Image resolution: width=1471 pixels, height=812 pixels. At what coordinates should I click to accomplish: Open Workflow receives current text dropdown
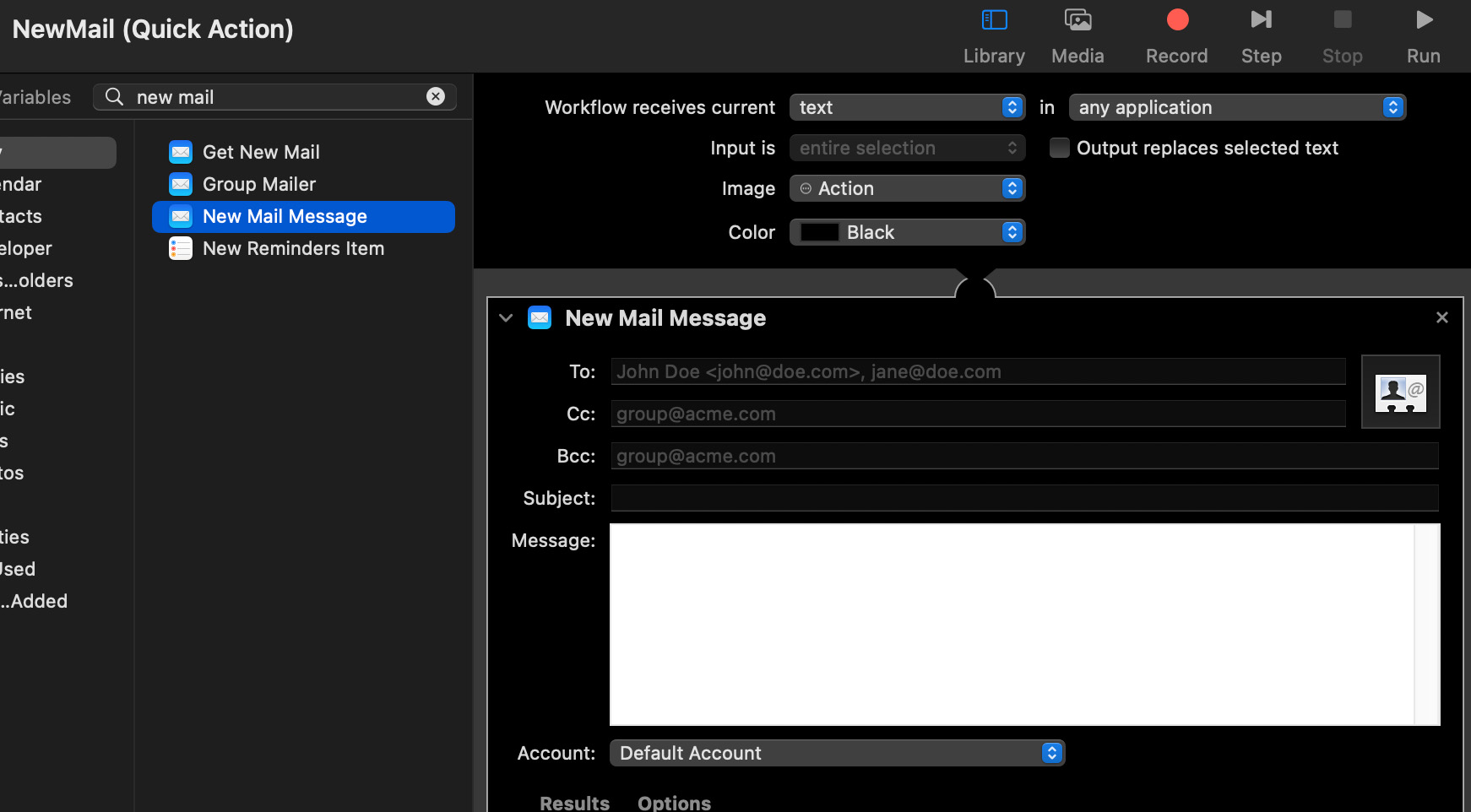908,107
